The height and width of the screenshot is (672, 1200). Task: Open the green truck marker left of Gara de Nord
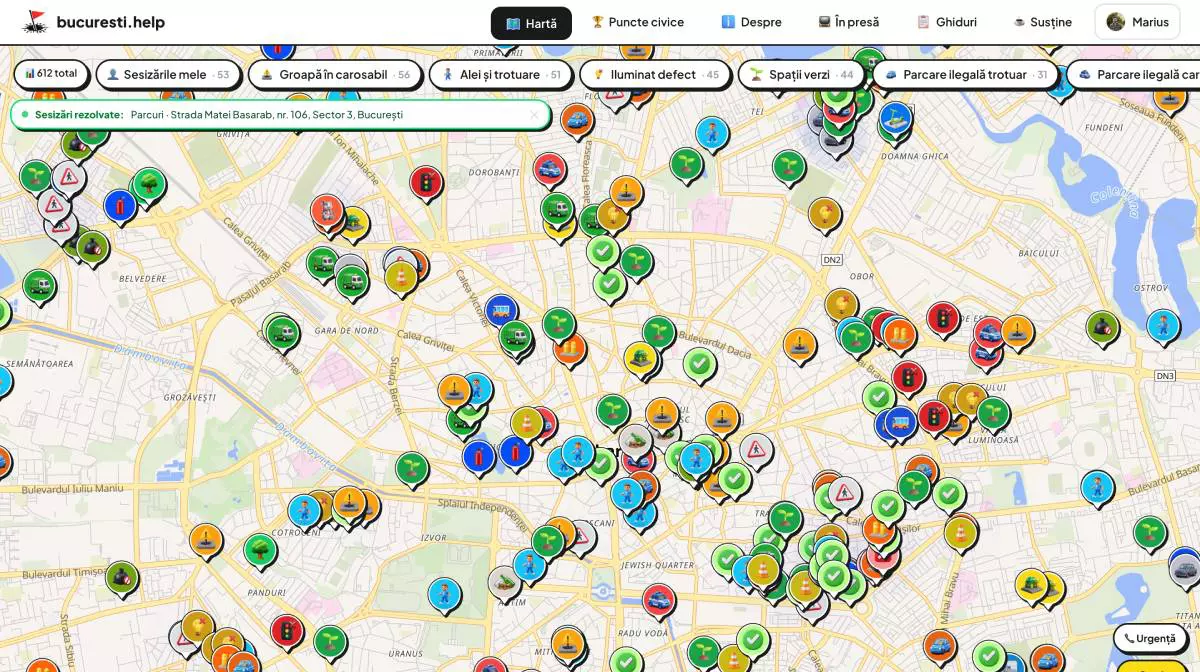coord(283,332)
